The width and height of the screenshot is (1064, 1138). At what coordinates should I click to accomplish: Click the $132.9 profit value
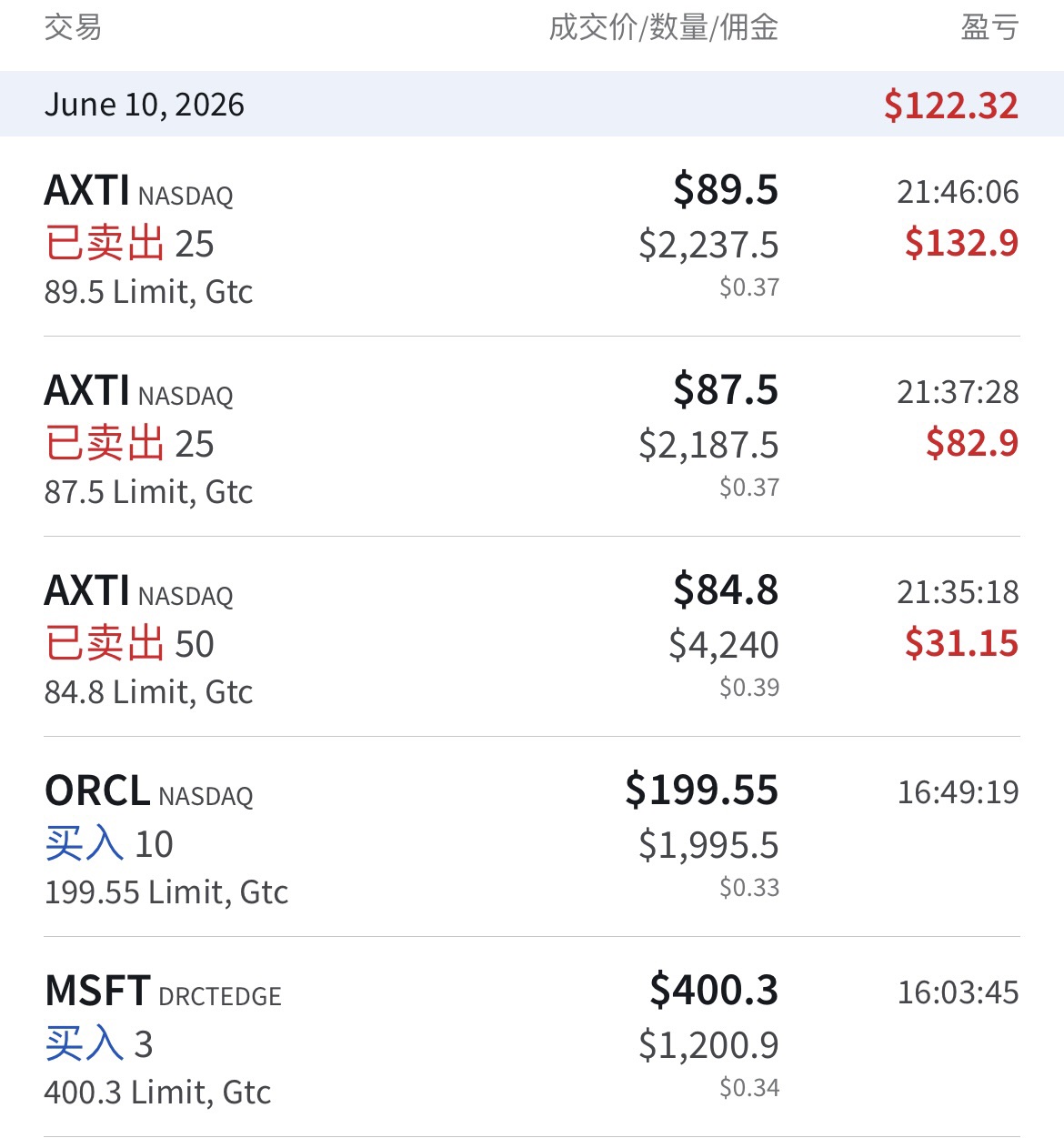pyautogui.click(x=961, y=243)
